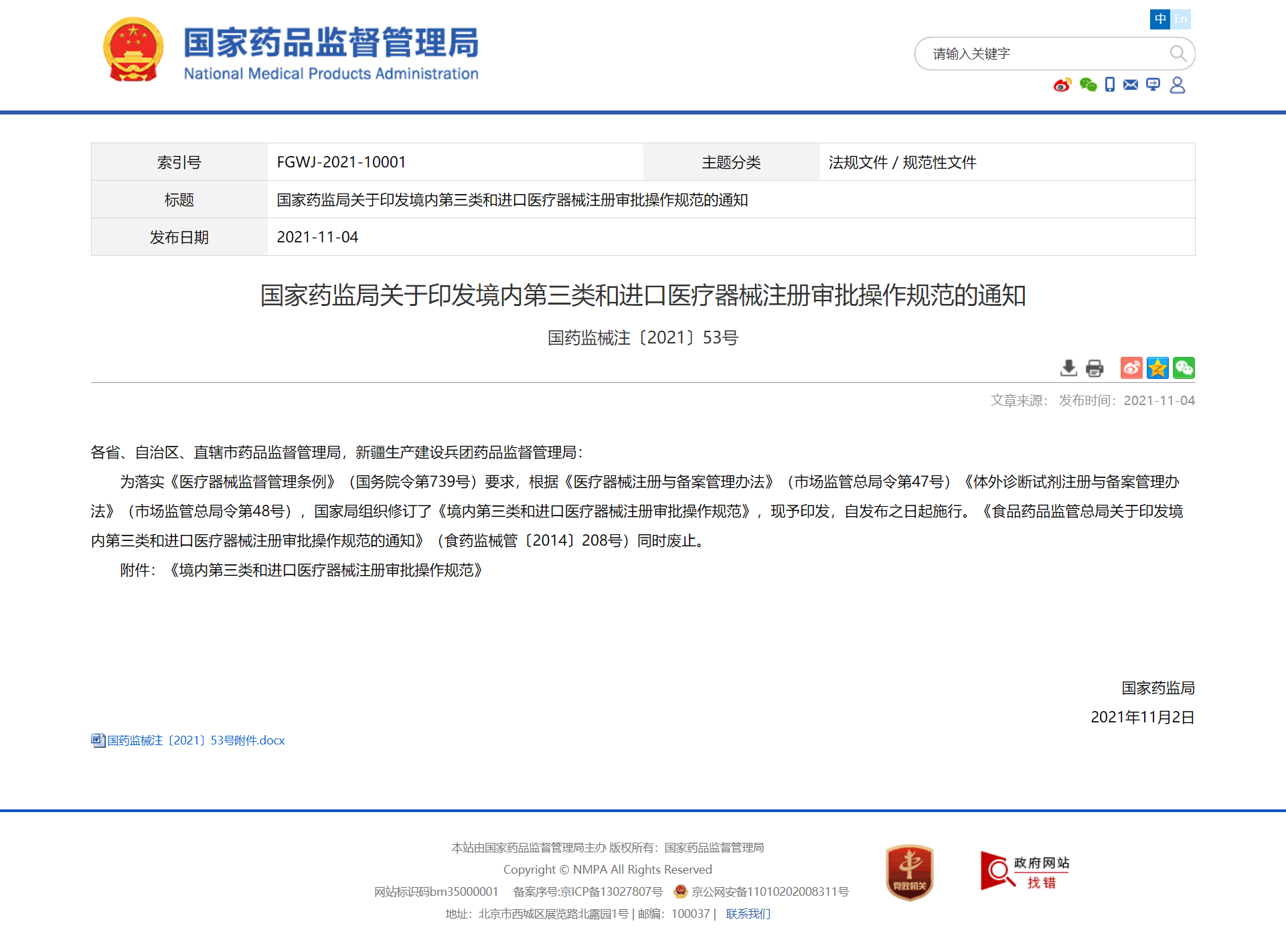This screenshot has height=952, width=1286.
Task: Print the article with the printer icon
Action: coord(1095,368)
